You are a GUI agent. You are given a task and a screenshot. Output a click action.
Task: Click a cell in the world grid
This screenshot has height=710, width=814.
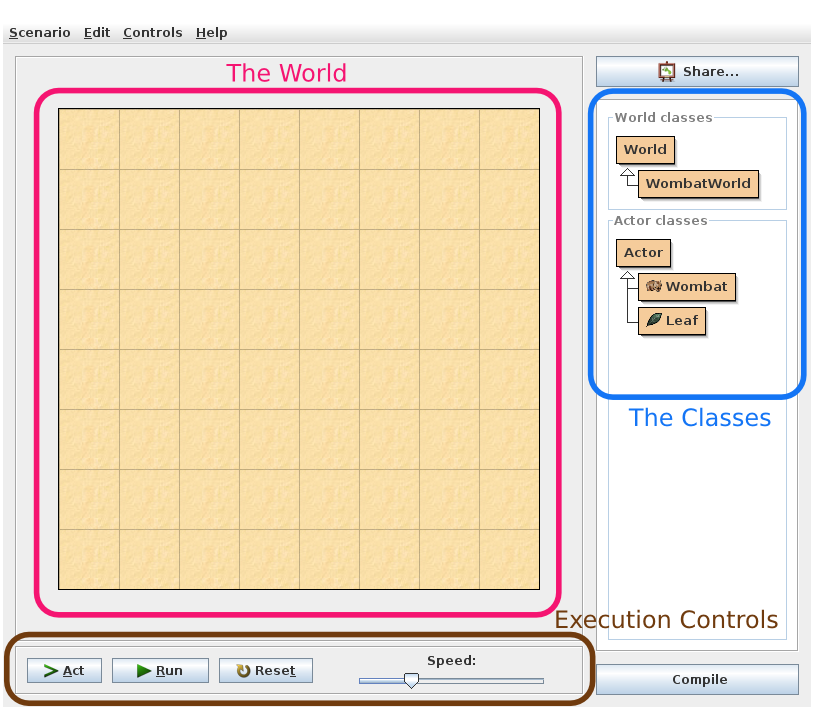point(300,350)
